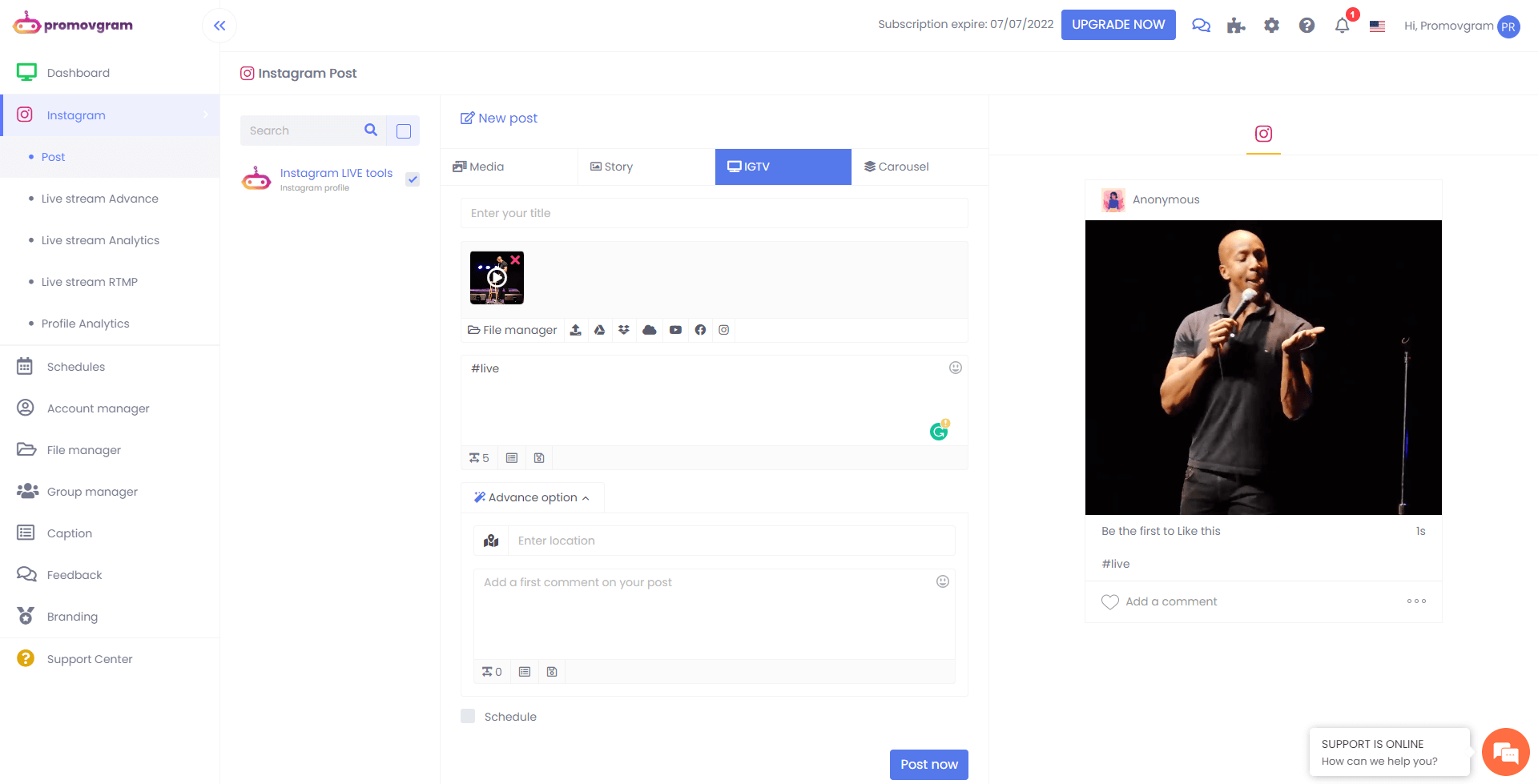Click the Facebook import icon
The height and width of the screenshot is (784, 1538).
tap(700, 330)
